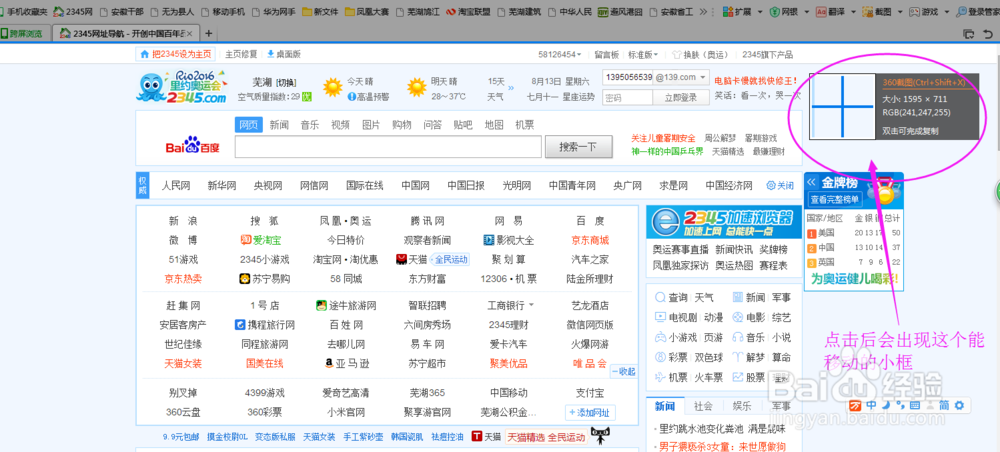The image size is (1000, 452).
Task: Open the 遍风港回 iQiyi bookmark
Action: tap(620, 11)
